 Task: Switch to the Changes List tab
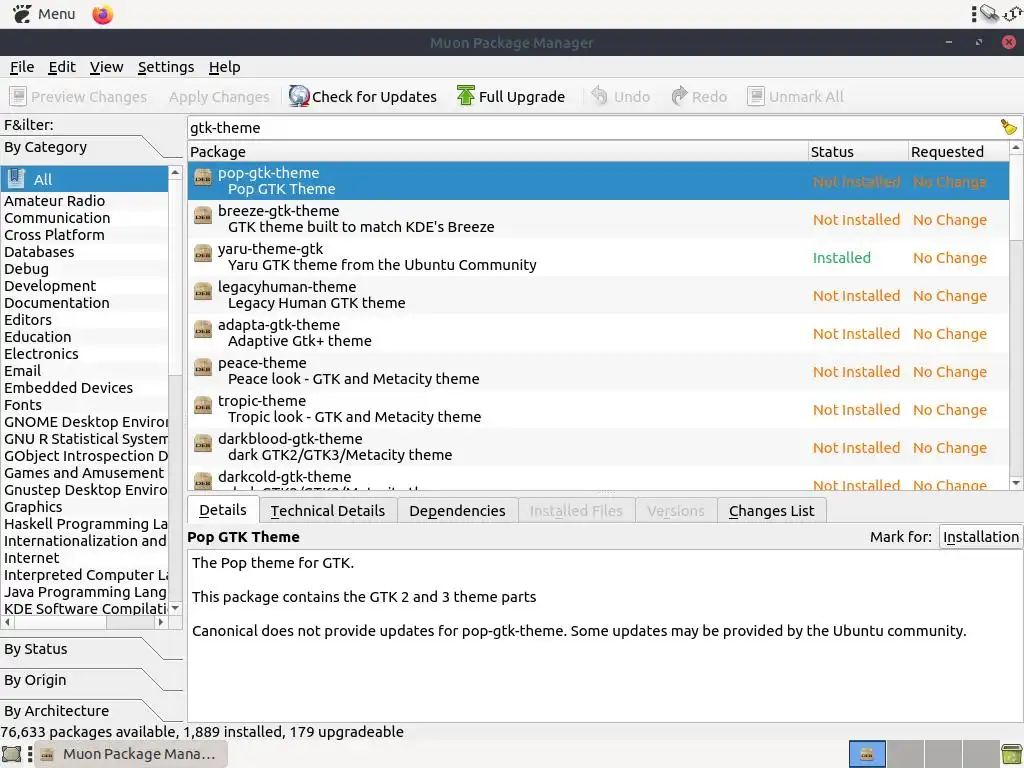point(771,511)
